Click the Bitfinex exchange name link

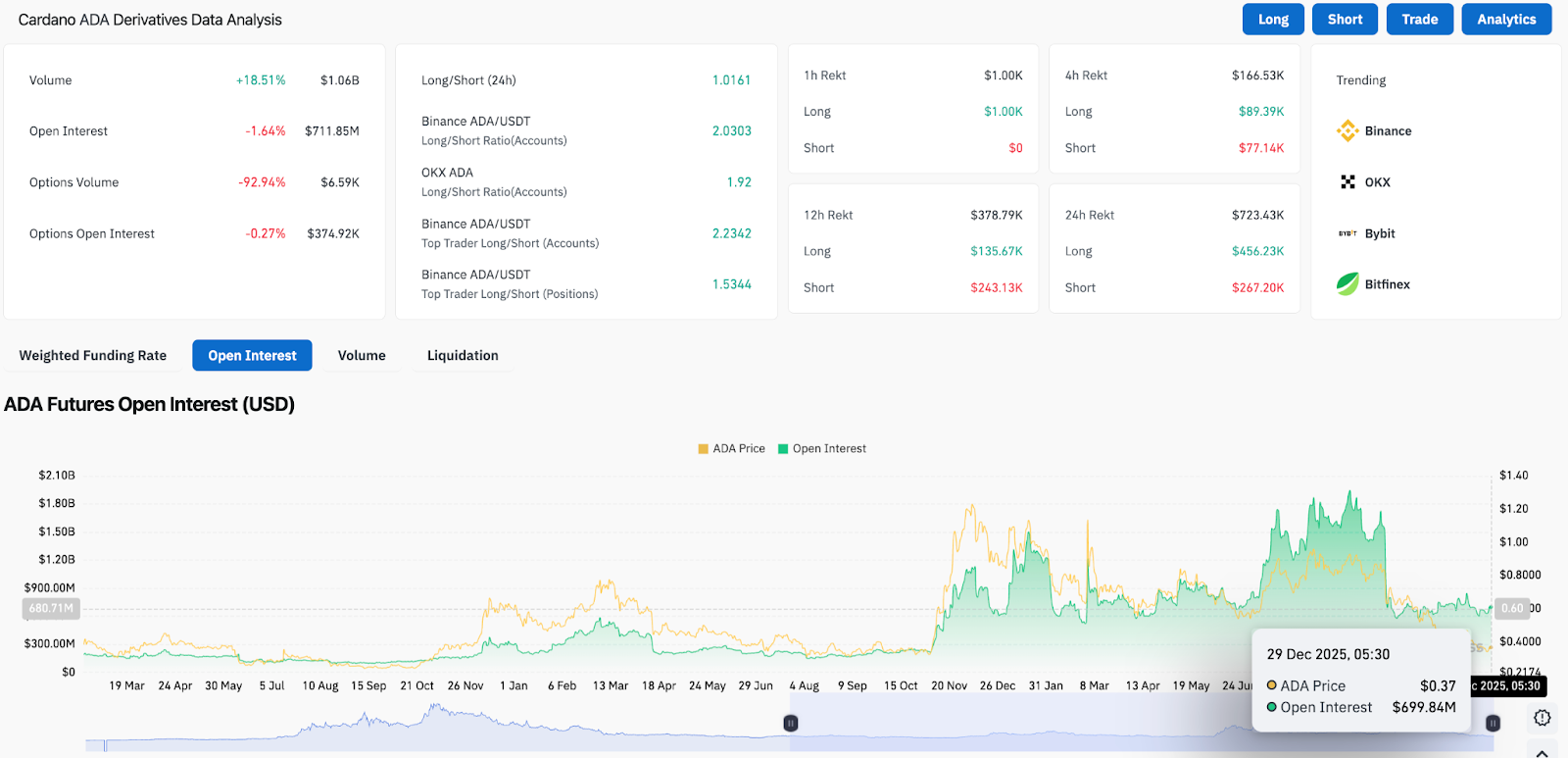1387,284
